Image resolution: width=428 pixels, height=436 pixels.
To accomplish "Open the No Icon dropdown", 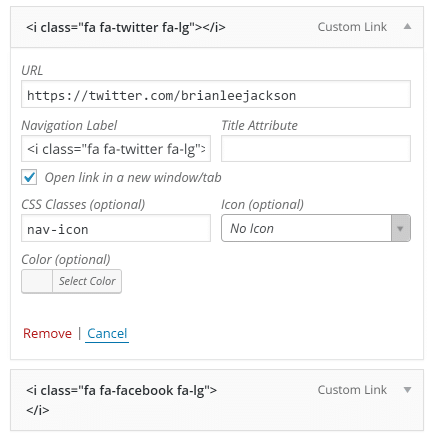I will coord(316,228).
